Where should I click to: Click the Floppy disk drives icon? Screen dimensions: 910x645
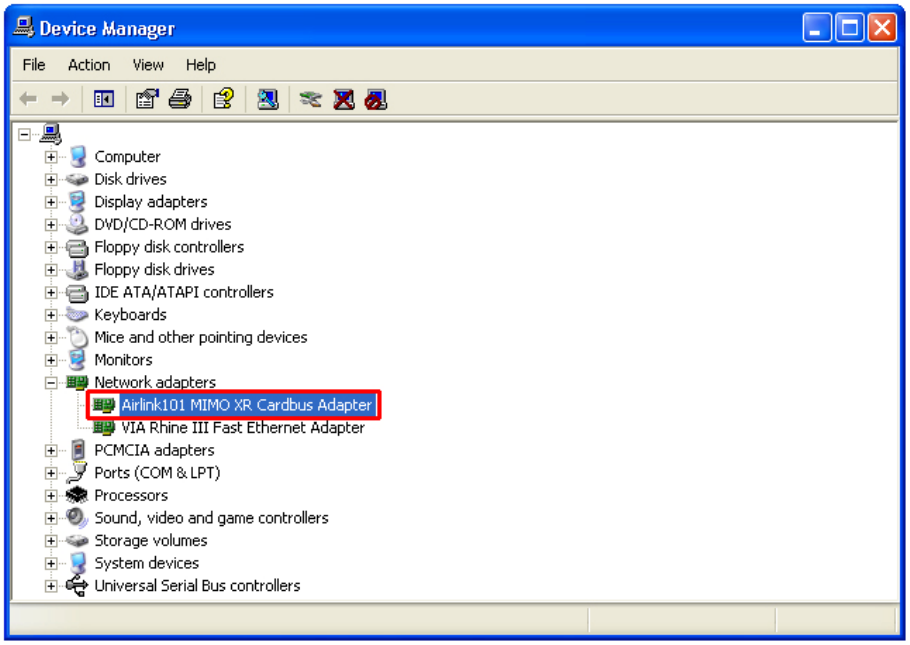[77, 269]
